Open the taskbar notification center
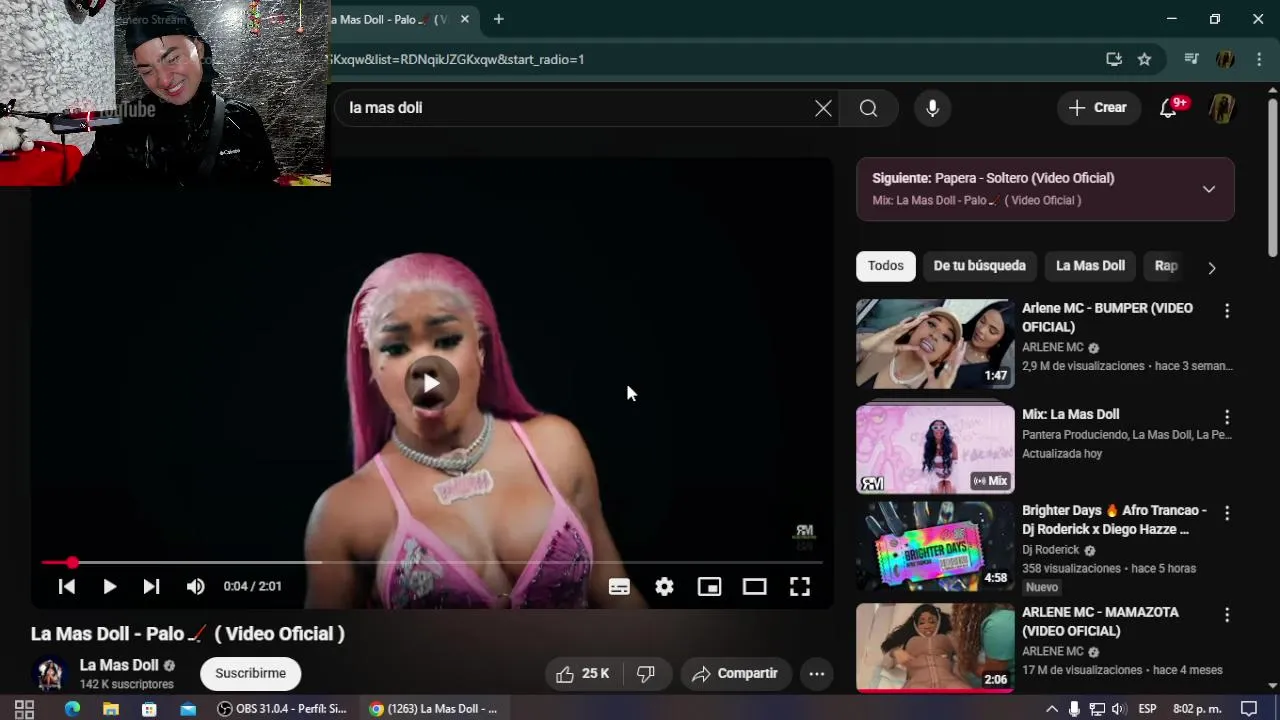Image resolution: width=1280 pixels, height=720 pixels. [x=1249, y=709]
